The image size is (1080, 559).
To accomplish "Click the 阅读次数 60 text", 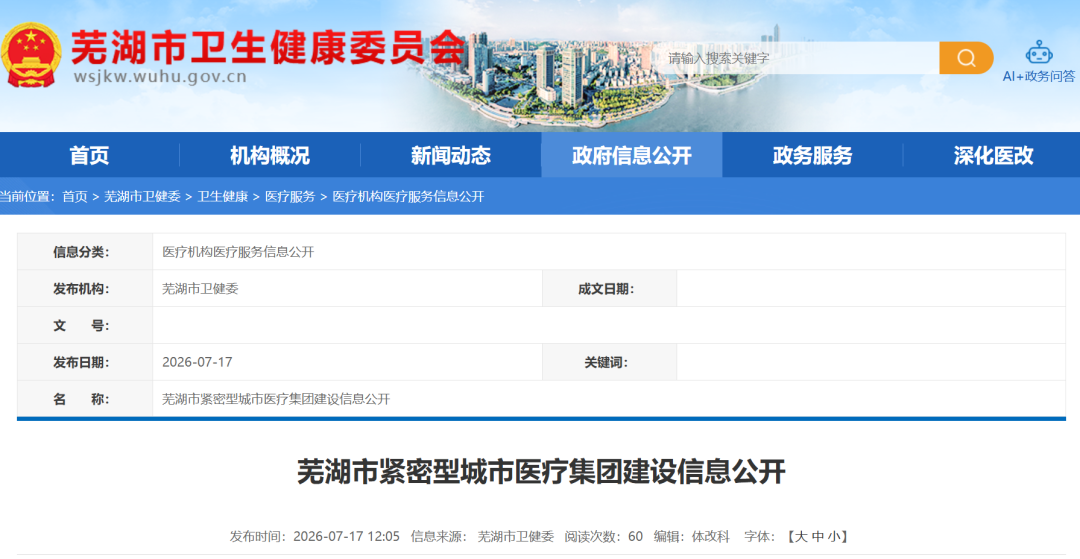I will click(x=603, y=536).
